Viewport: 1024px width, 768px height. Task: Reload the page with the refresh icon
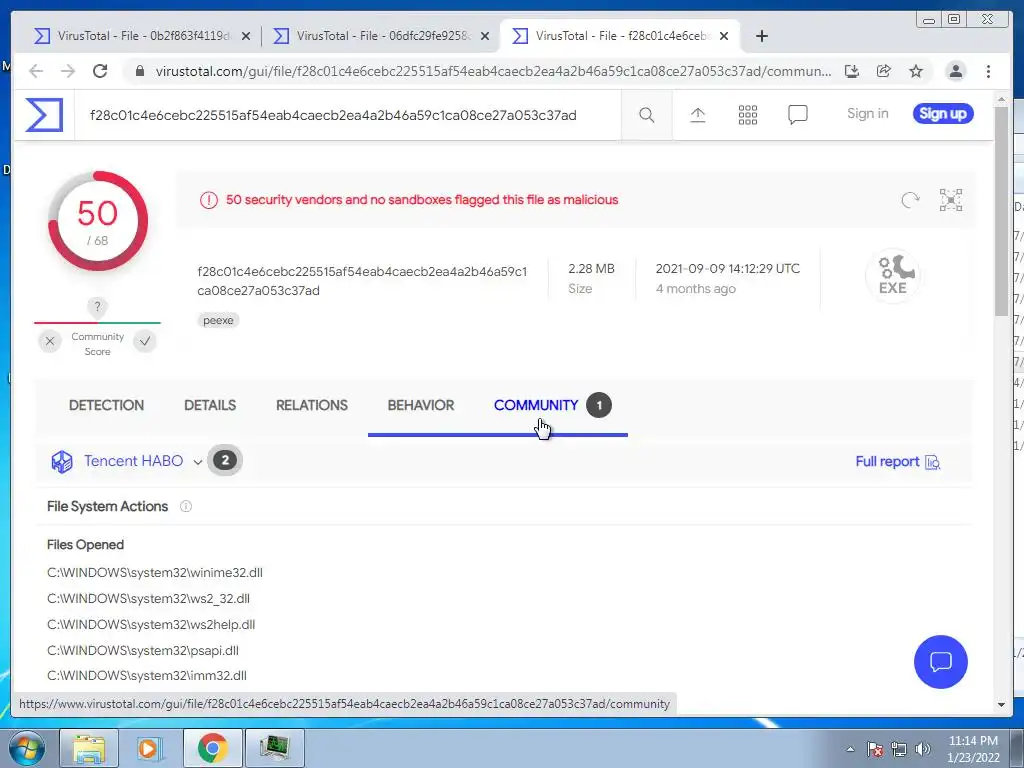(x=100, y=71)
